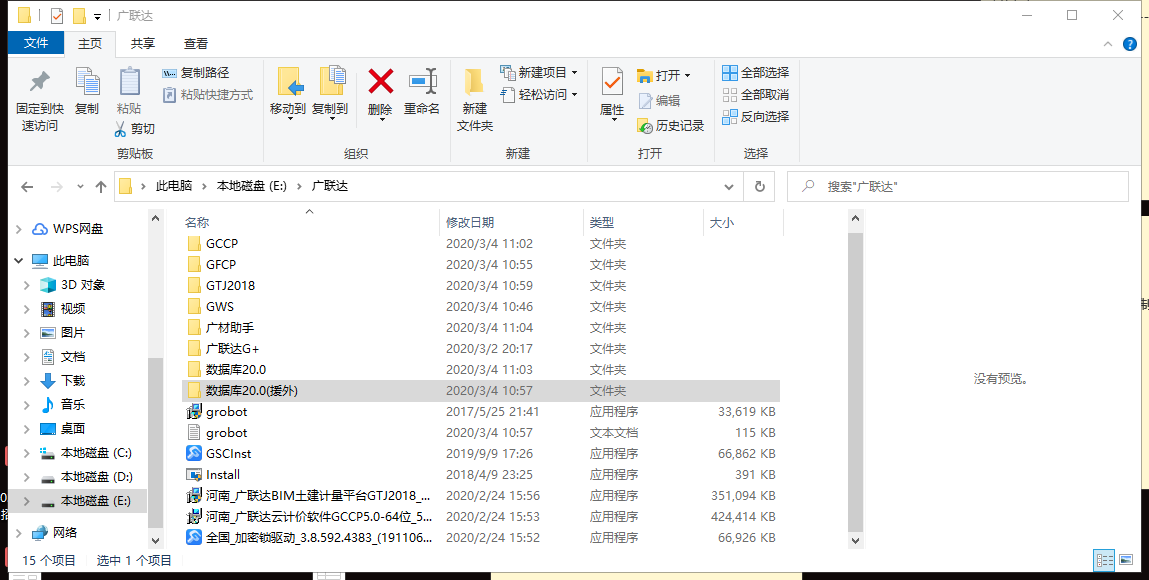Go up one folder level arrow
The width and height of the screenshot is (1149, 580).
(100, 187)
